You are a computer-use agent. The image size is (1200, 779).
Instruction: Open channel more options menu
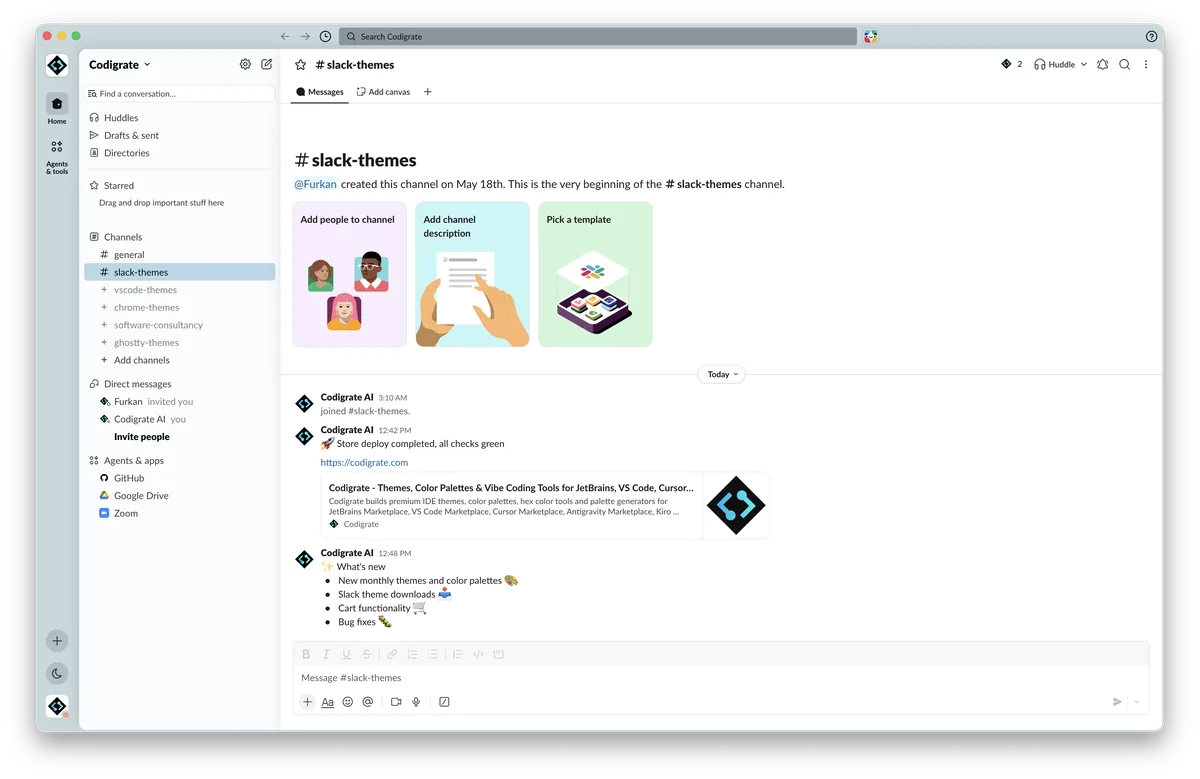click(1146, 64)
